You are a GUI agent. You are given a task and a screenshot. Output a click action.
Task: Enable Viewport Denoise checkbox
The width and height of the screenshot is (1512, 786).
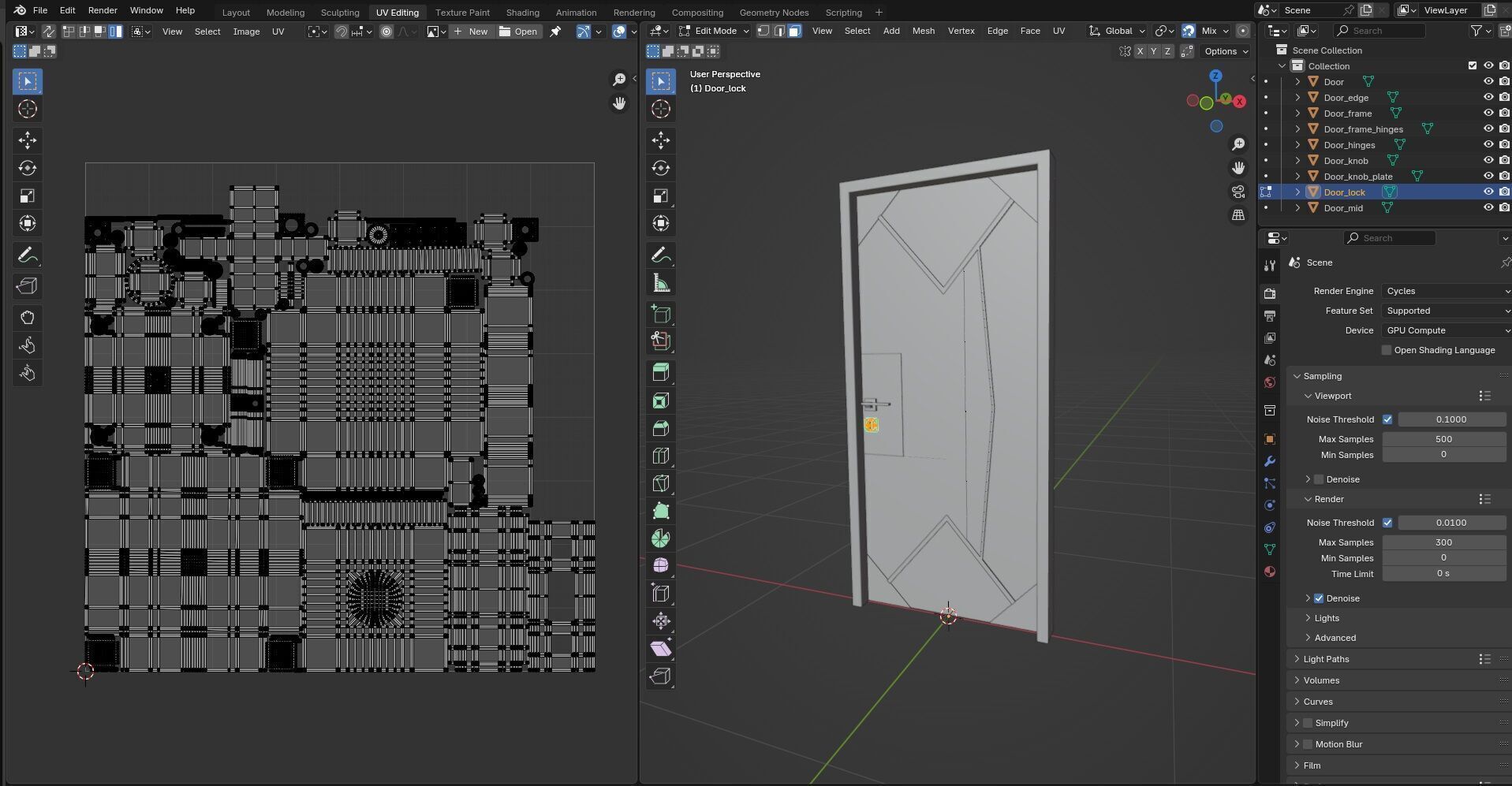pyautogui.click(x=1319, y=479)
